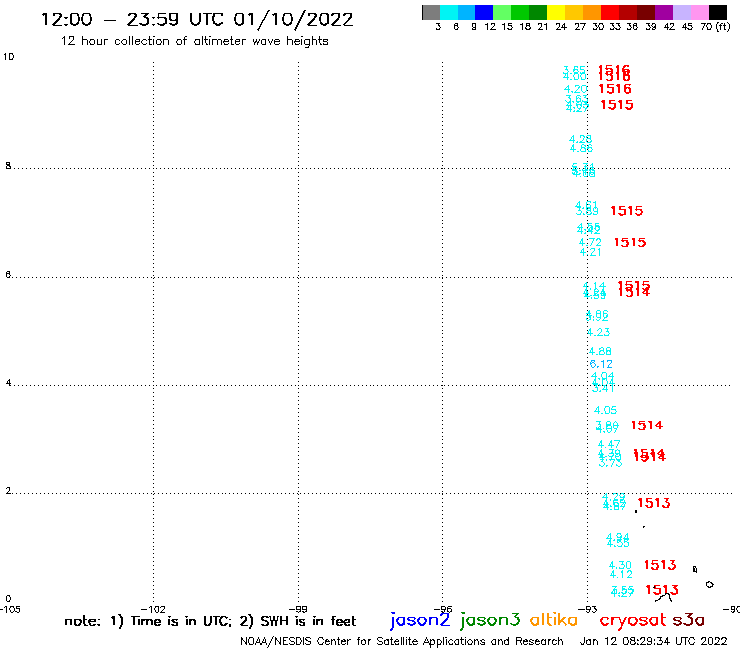Click the '70 (ft)' legend label
This screenshot has width=740, height=650.
[x=715, y=27]
